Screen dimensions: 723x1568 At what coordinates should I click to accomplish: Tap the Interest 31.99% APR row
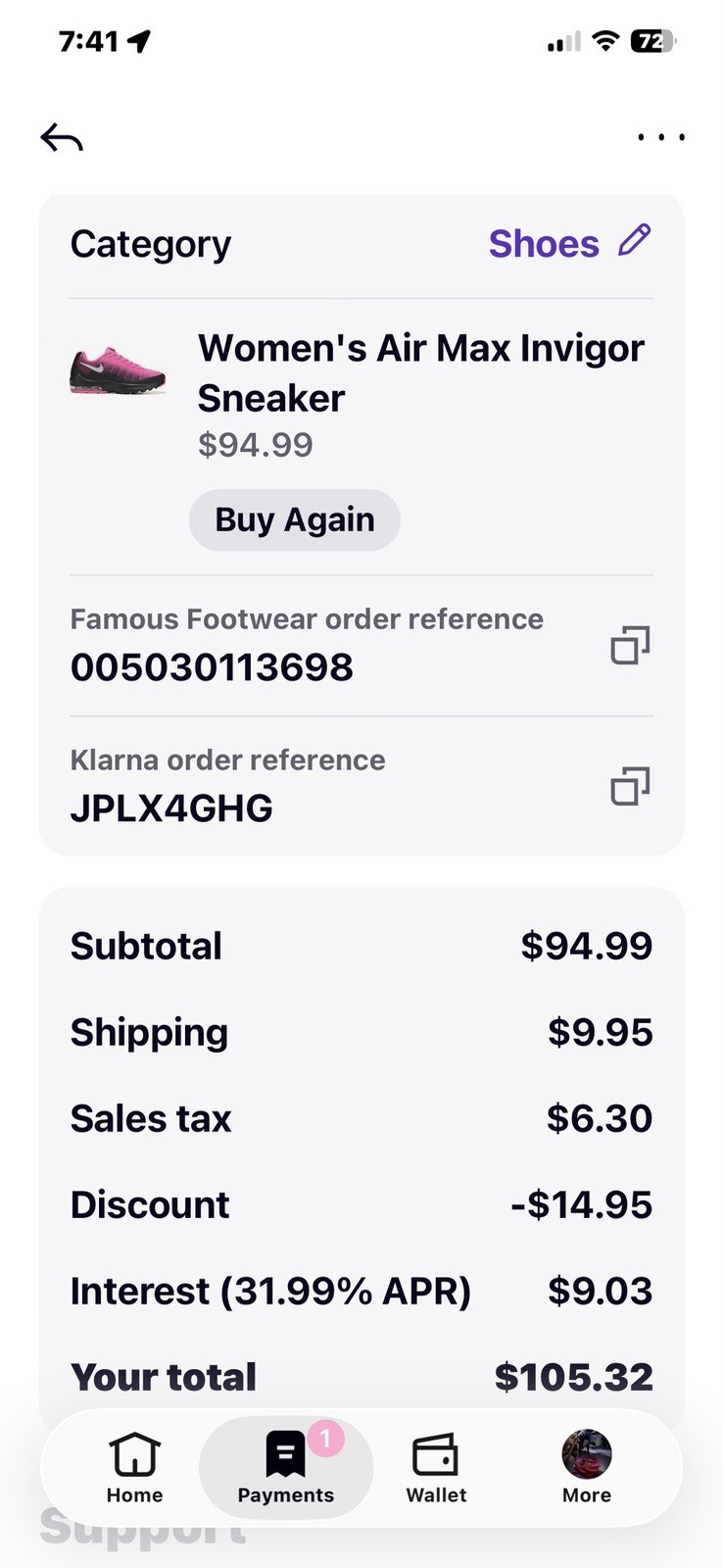tap(361, 1291)
